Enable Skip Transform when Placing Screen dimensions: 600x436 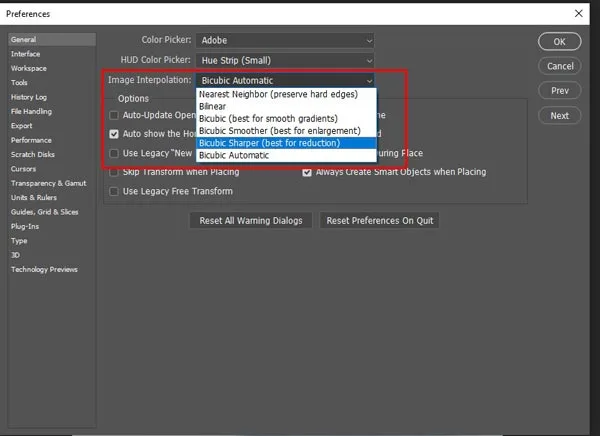[x=115, y=172]
